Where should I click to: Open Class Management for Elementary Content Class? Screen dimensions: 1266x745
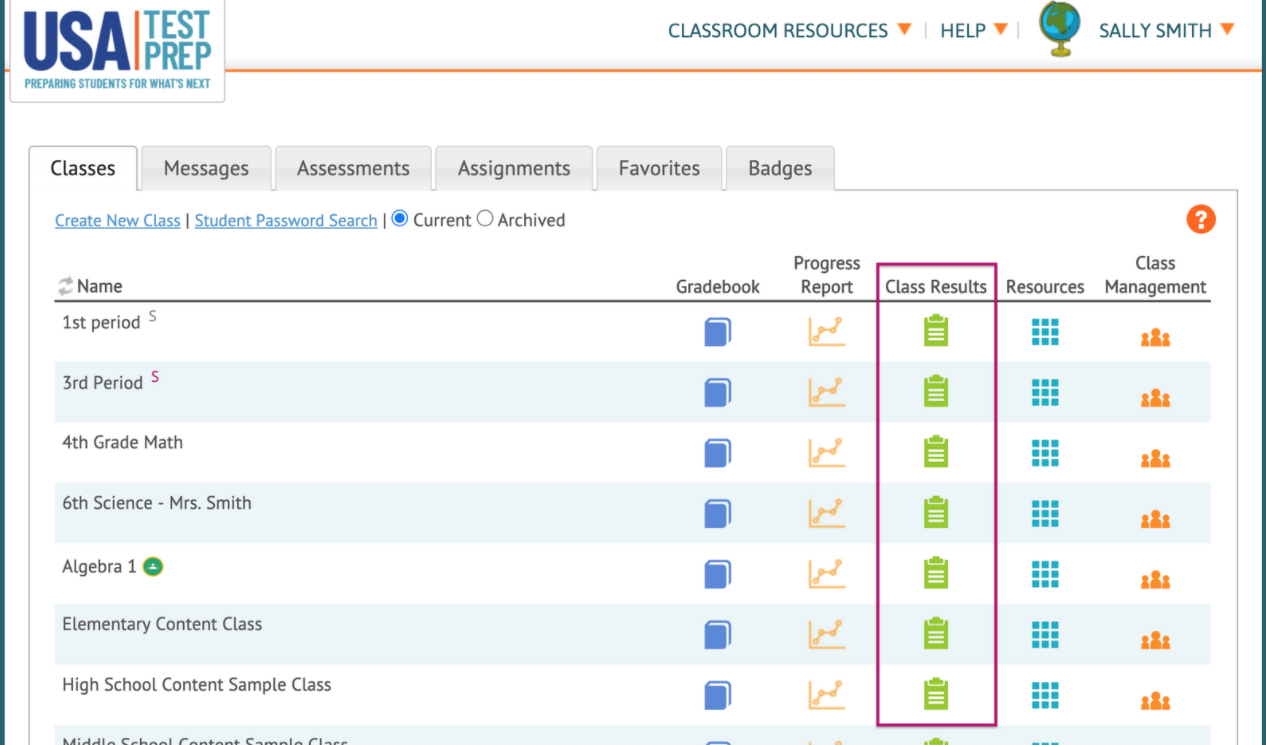(1155, 641)
